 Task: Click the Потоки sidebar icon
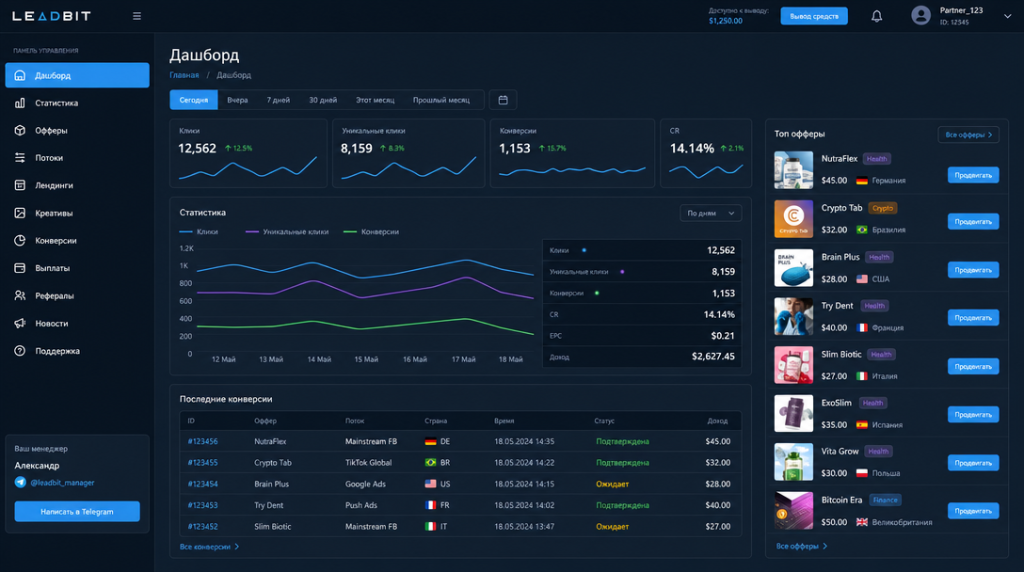tap(20, 158)
